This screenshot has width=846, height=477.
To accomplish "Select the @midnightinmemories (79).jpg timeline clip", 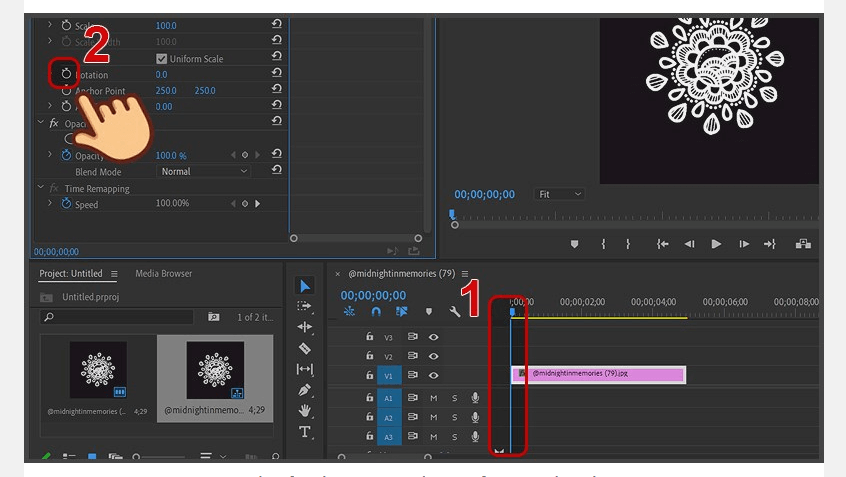I will (598, 374).
